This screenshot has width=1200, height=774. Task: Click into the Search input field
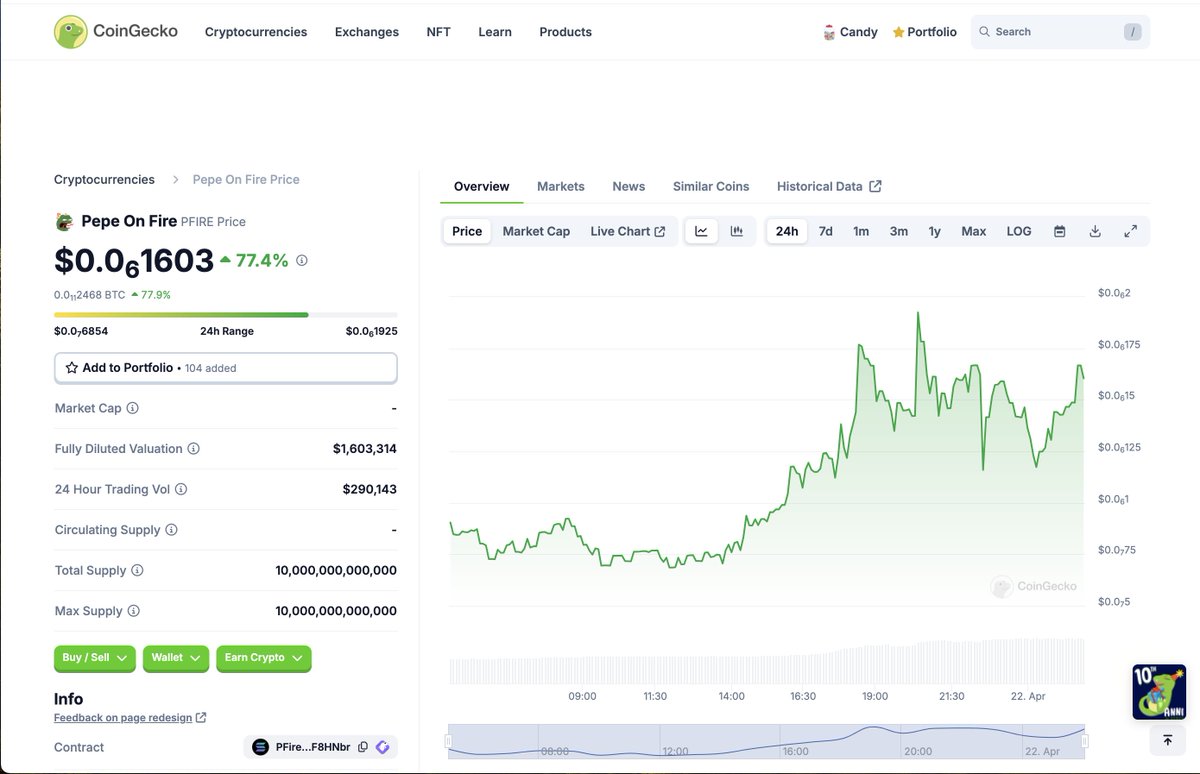[x=1060, y=32]
